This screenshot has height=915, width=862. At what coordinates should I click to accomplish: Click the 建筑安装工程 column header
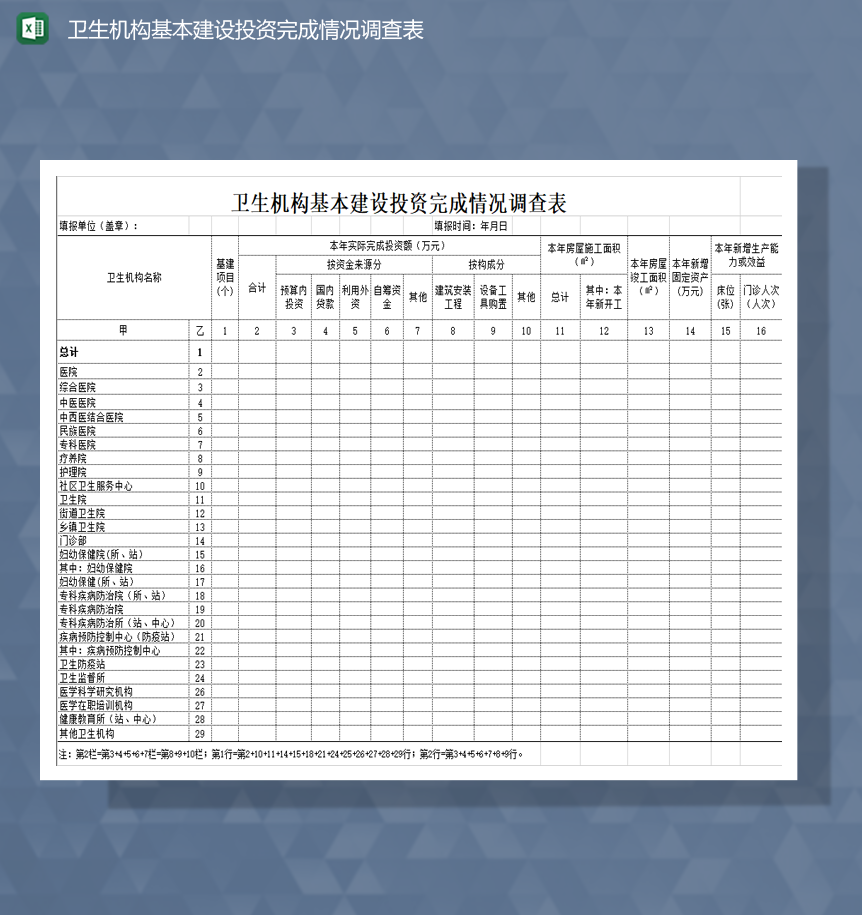point(452,297)
